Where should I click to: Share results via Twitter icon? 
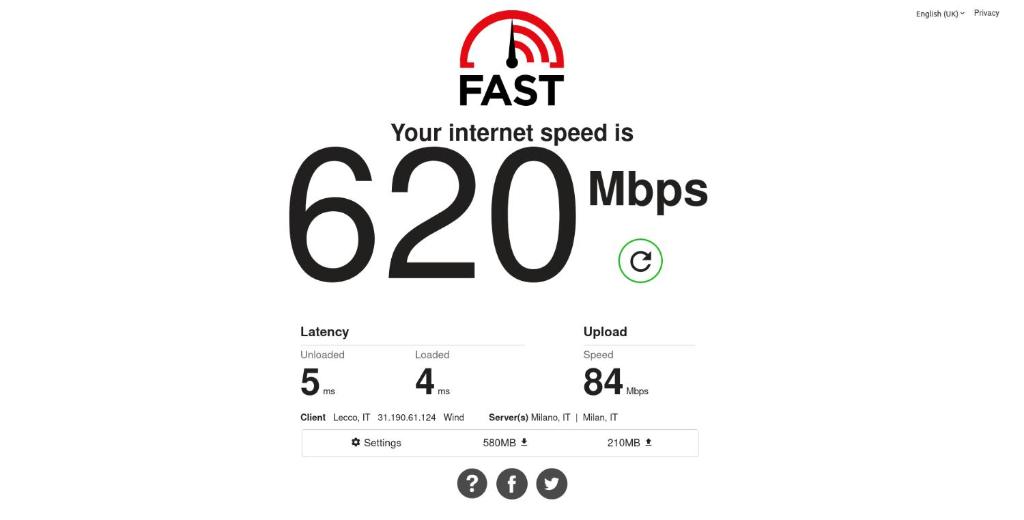(552, 484)
